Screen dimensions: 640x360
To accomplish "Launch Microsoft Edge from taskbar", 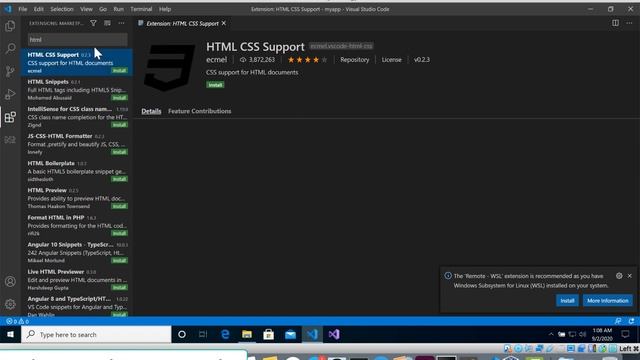I will [x=225, y=335].
